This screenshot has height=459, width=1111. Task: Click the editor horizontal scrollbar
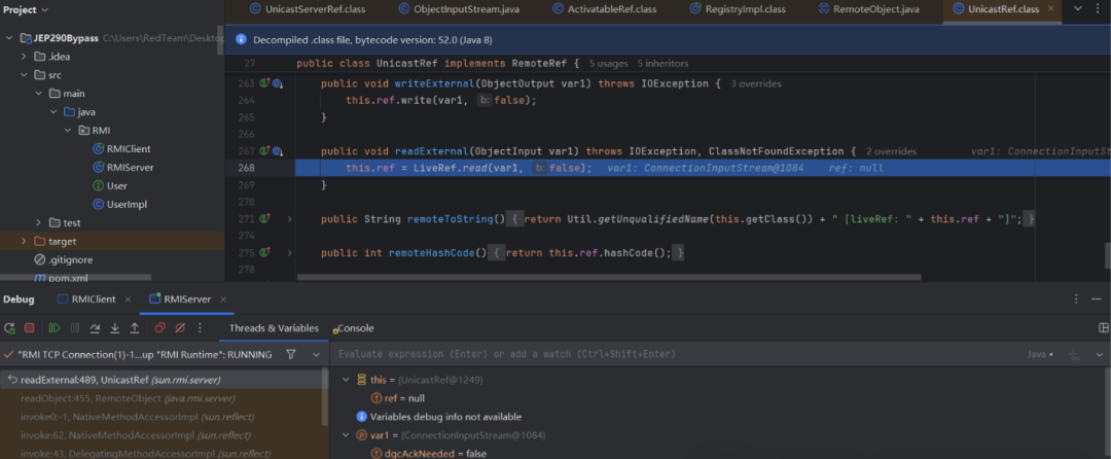point(609,278)
